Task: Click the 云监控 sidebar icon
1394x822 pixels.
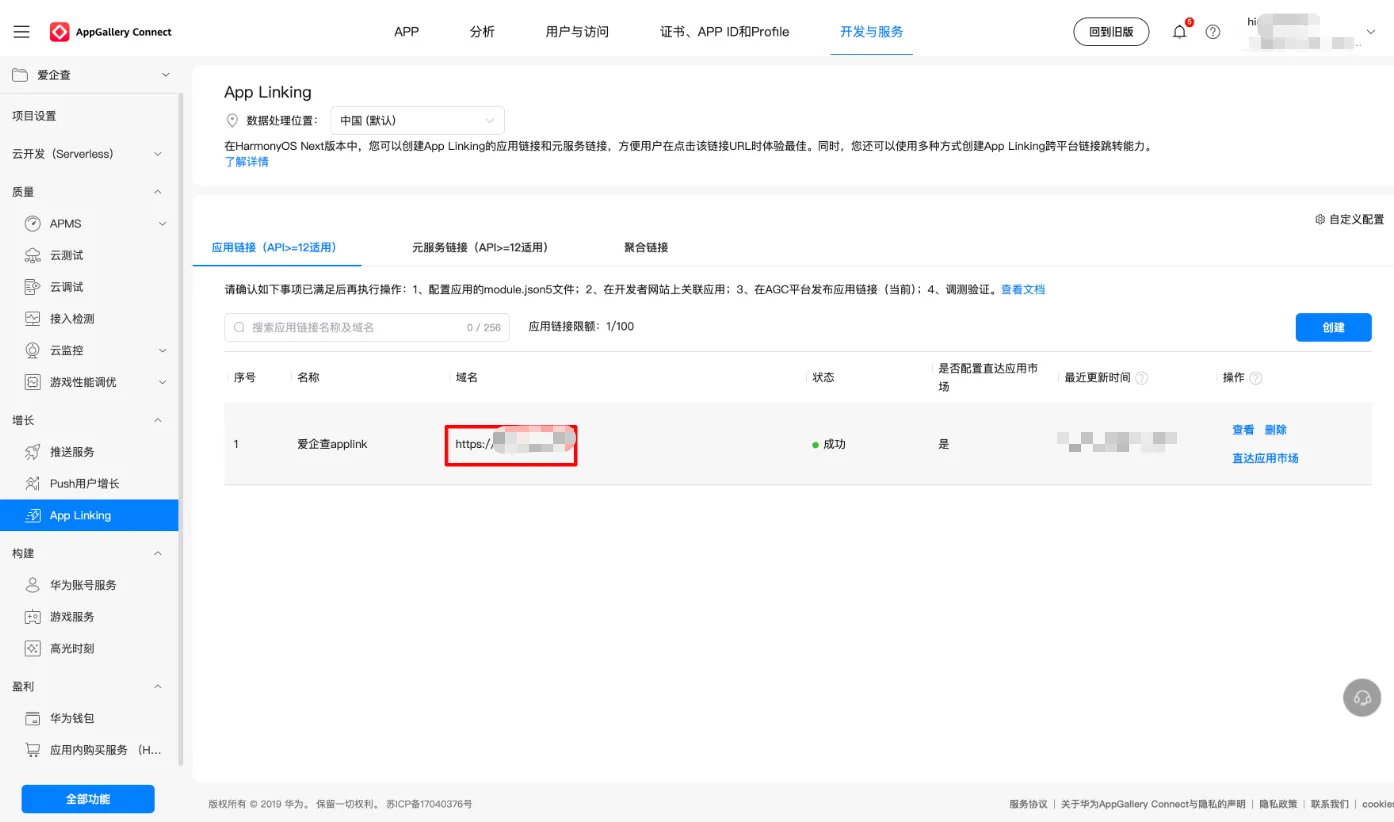Action: pos(33,350)
